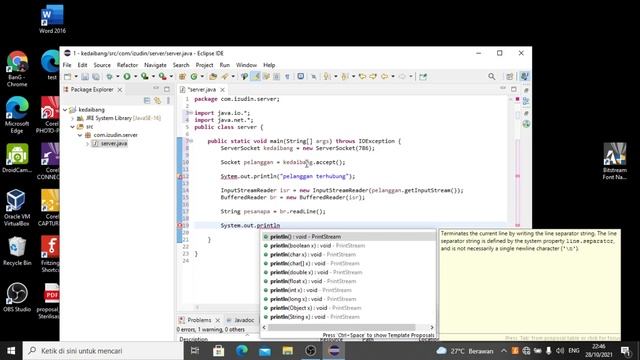The height and width of the screenshot is (360, 640).
Task: Click the New file toolbar icon
Action: pyautogui.click(x=67, y=76)
